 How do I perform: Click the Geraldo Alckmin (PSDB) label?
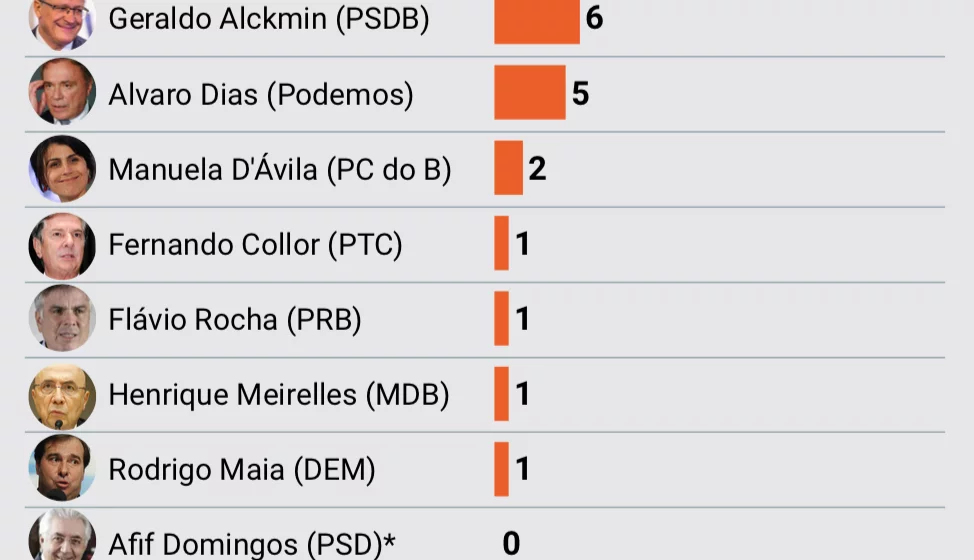click(x=269, y=19)
